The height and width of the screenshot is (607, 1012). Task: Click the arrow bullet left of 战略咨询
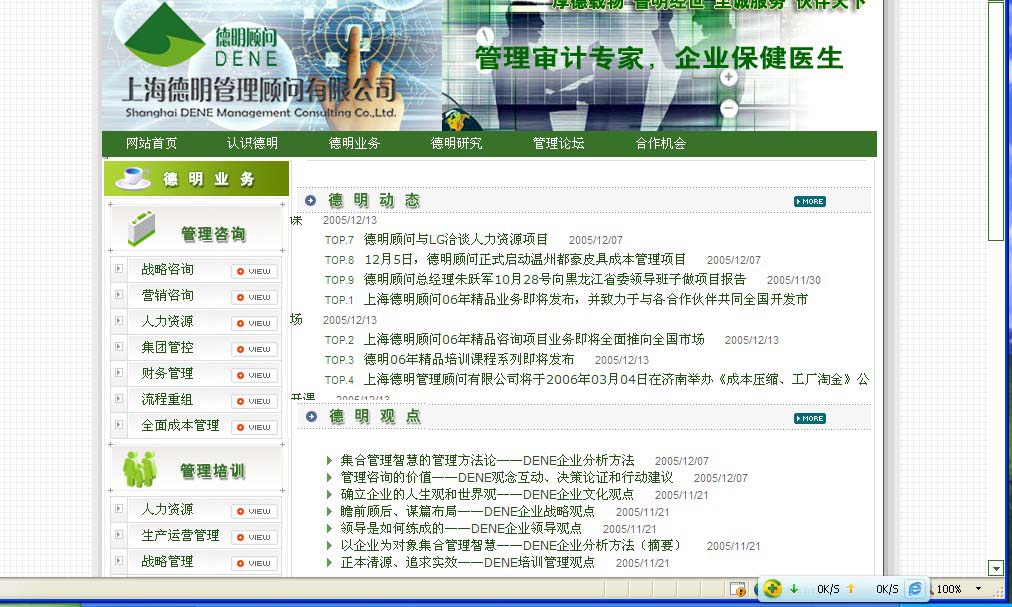click(x=119, y=269)
